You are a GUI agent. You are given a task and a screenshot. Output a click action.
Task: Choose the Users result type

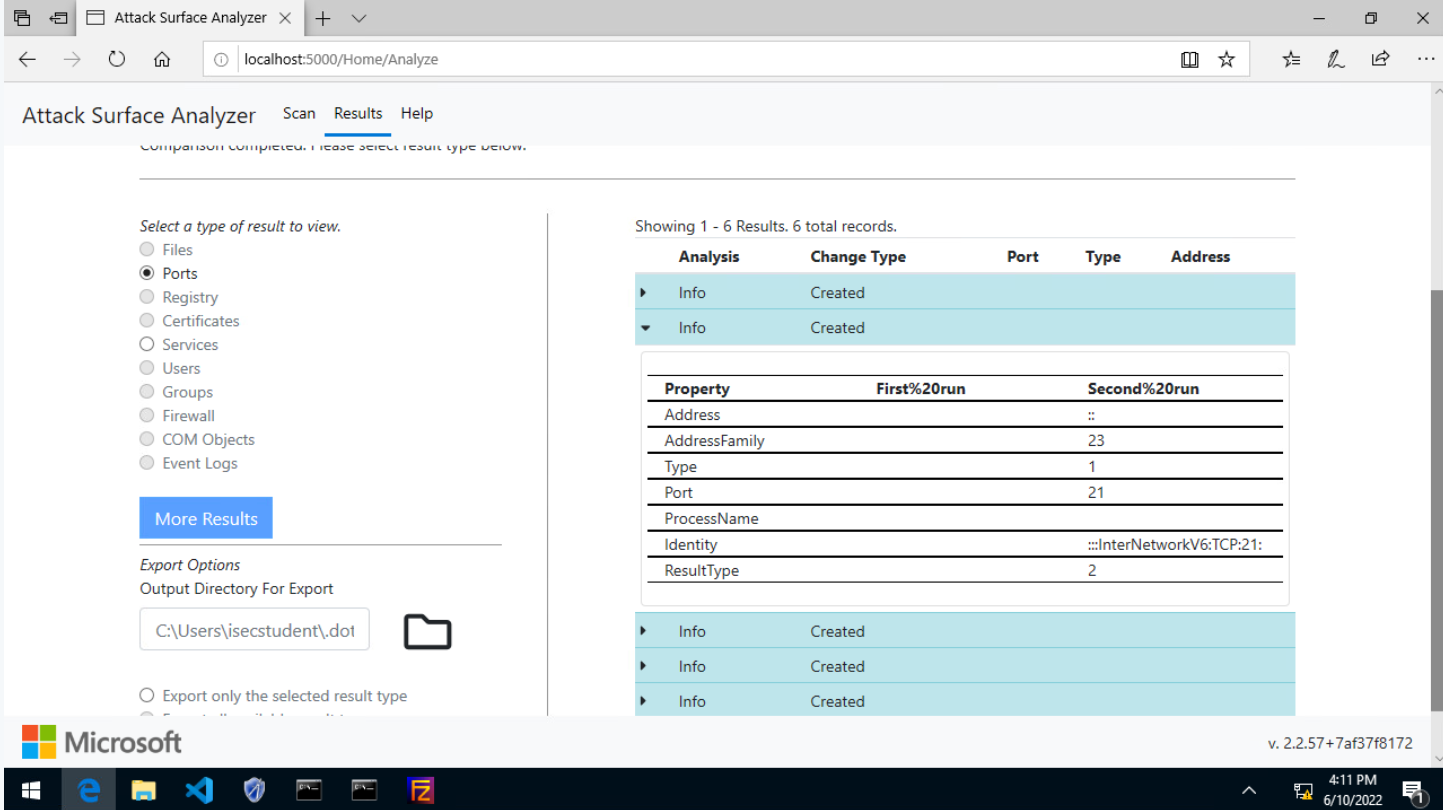pyautogui.click(x=147, y=368)
